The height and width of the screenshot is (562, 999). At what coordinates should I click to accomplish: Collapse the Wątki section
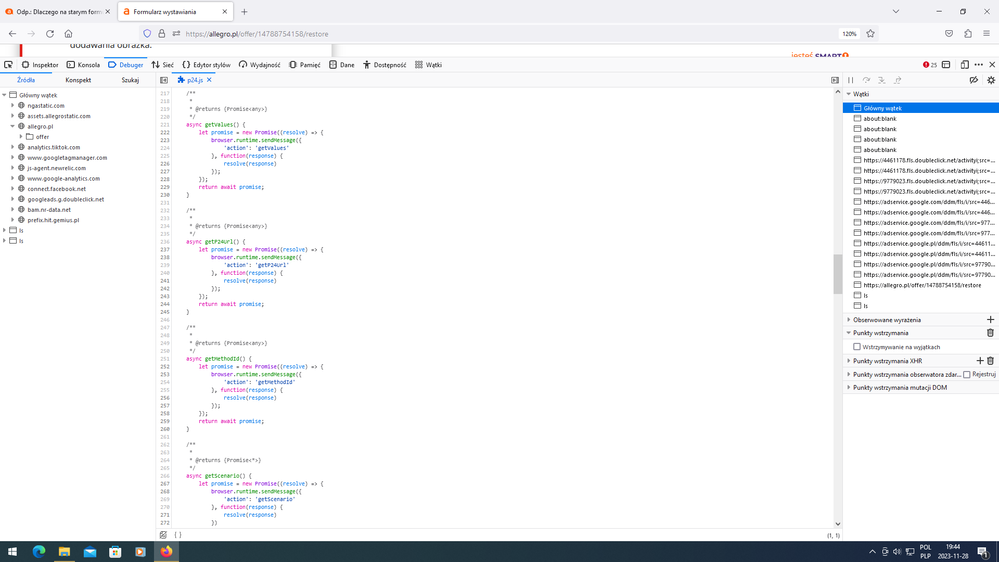tap(849, 94)
